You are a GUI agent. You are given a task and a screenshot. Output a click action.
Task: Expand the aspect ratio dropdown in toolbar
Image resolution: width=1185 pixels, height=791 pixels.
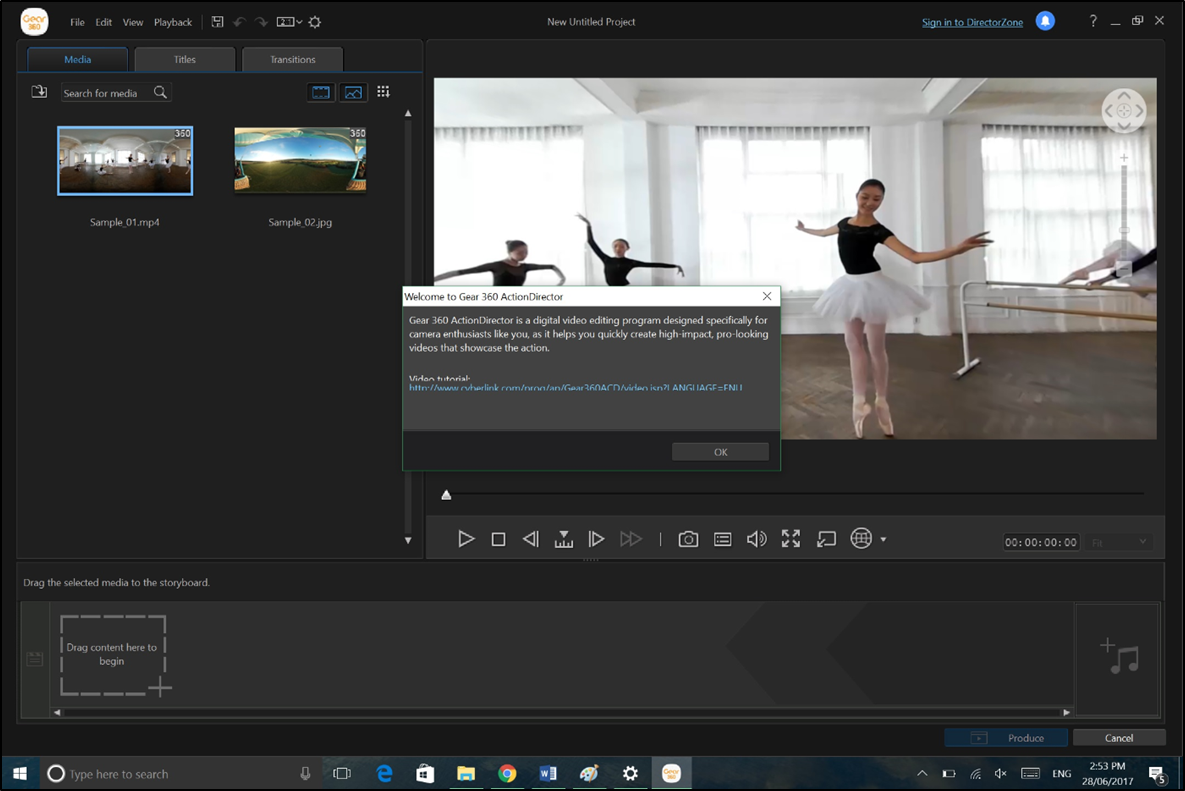(289, 22)
